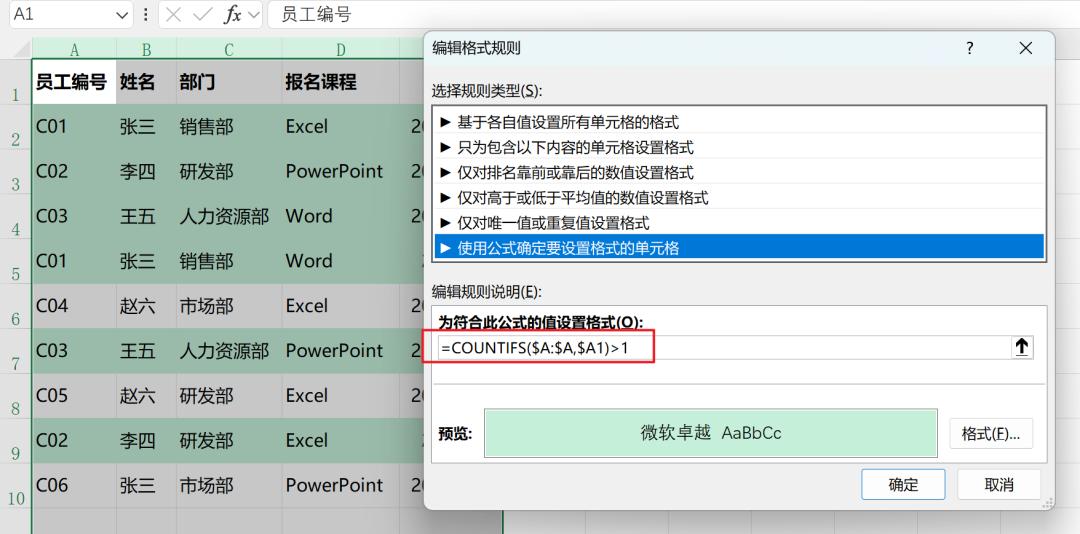Select PowerPoint cell in row 3
Screen dimensions: 1080x534
point(340,172)
